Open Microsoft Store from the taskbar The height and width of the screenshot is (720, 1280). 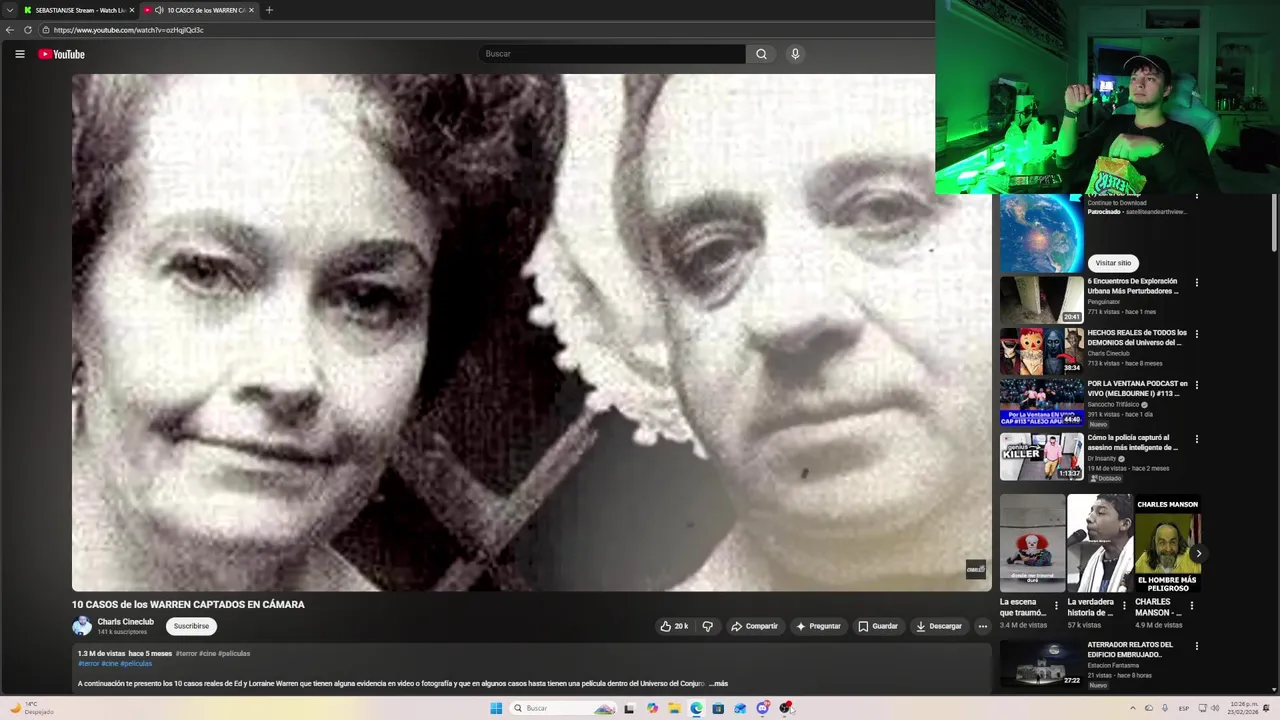pyautogui.click(x=718, y=708)
